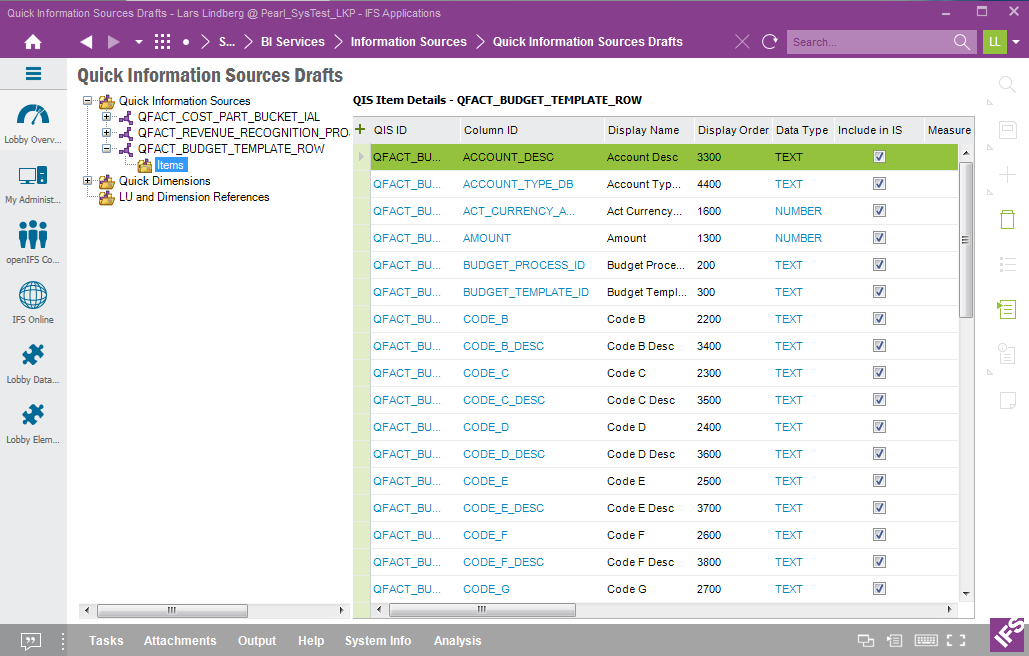Uncheck Include in IS for ACCOUNT_DESC
The width and height of the screenshot is (1029, 656).
(x=880, y=157)
